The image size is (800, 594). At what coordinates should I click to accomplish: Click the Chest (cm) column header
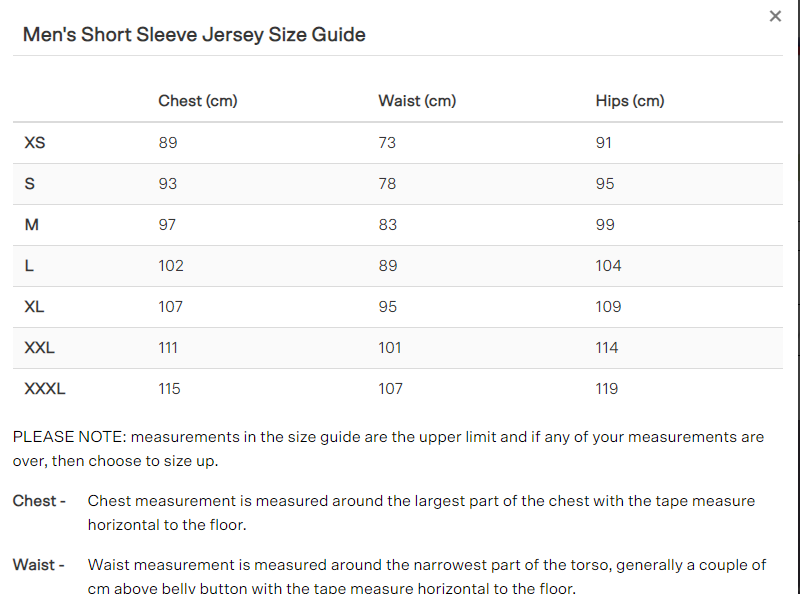pyautogui.click(x=197, y=101)
